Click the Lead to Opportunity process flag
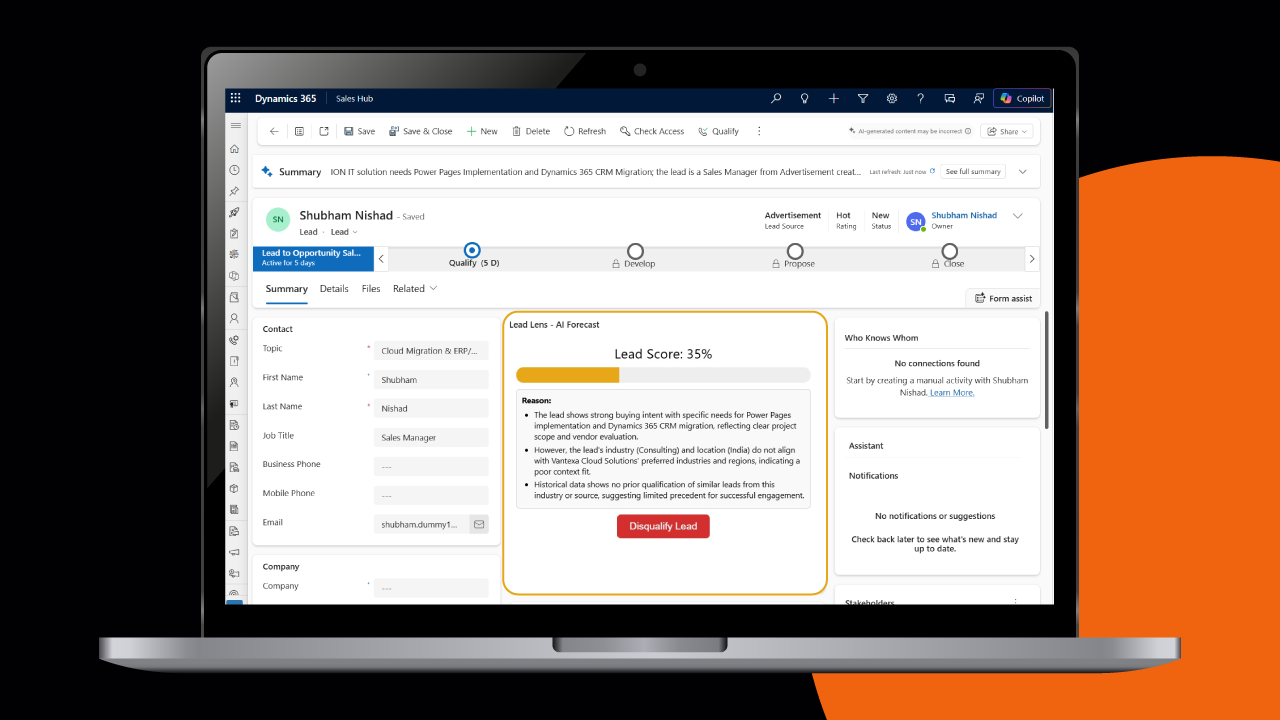This screenshot has height=720, width=1280. click(x=313, y=258)
